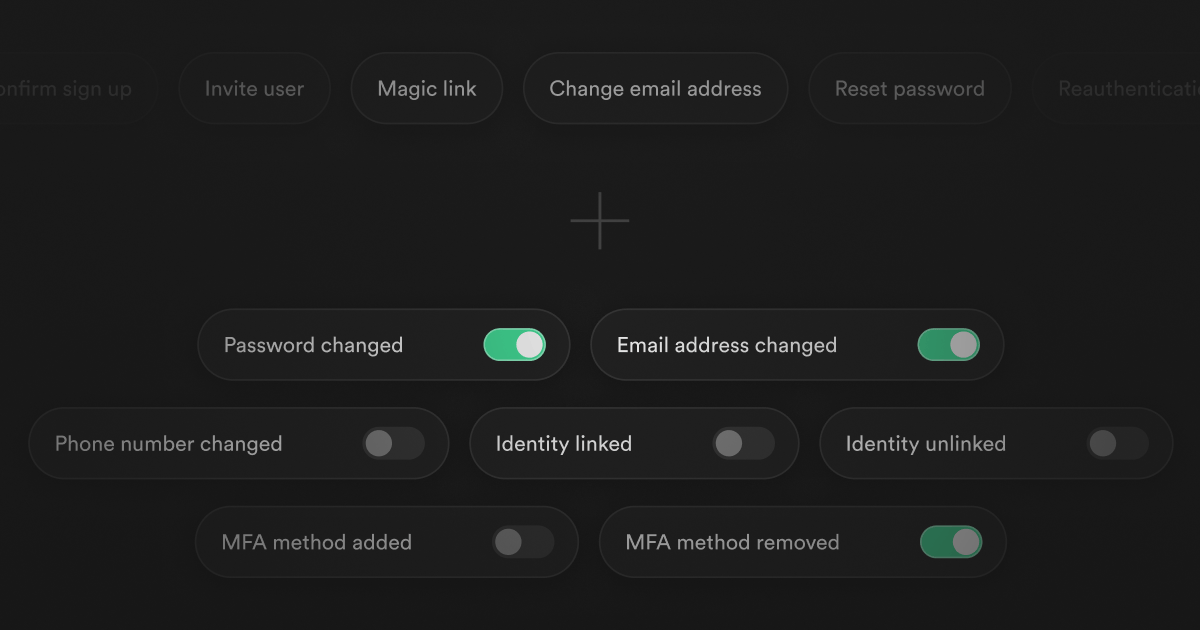
Task: Enable the Phone number changed toggle
Action: [x=393, y=444]
